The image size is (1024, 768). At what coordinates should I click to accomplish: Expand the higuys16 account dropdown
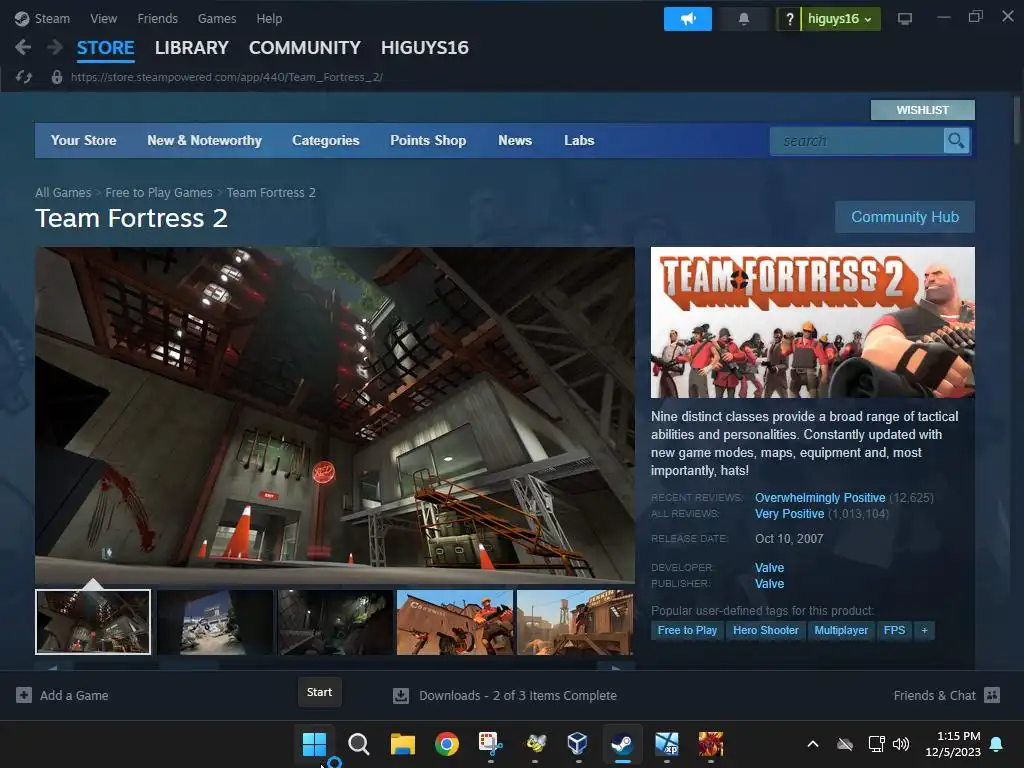pos(840,19)
